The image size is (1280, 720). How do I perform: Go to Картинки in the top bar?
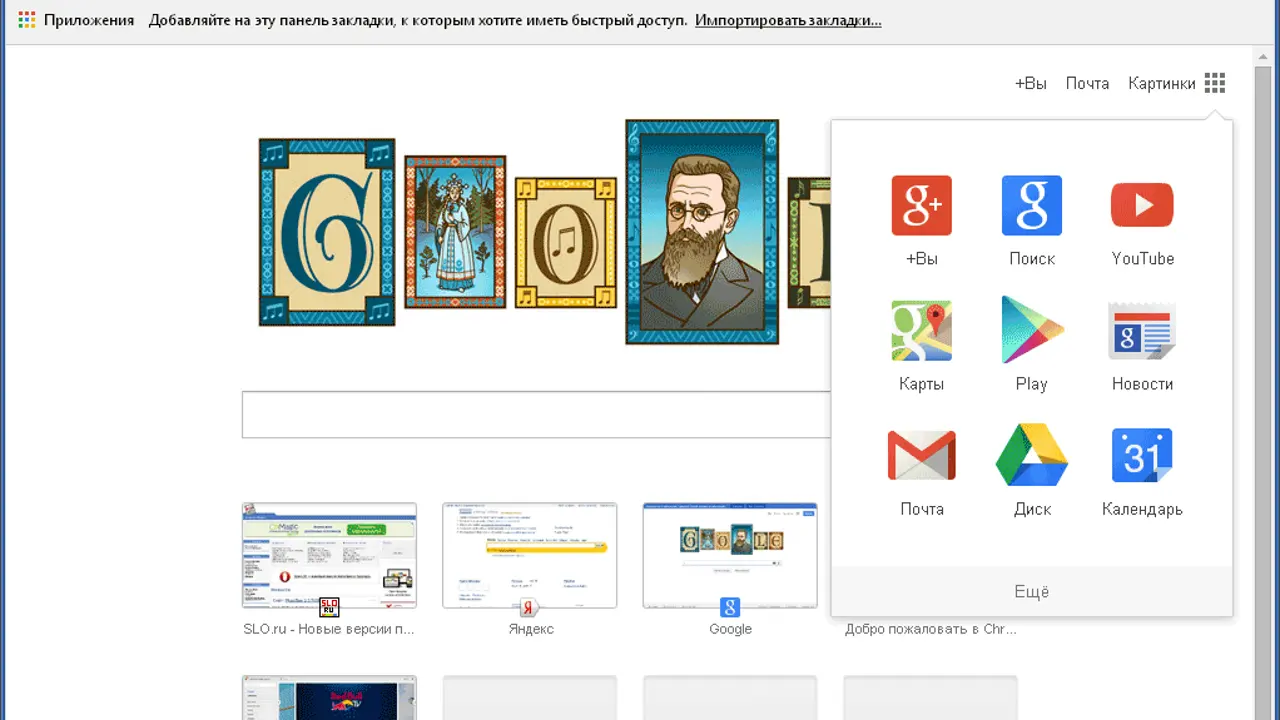coord(1161,84)
